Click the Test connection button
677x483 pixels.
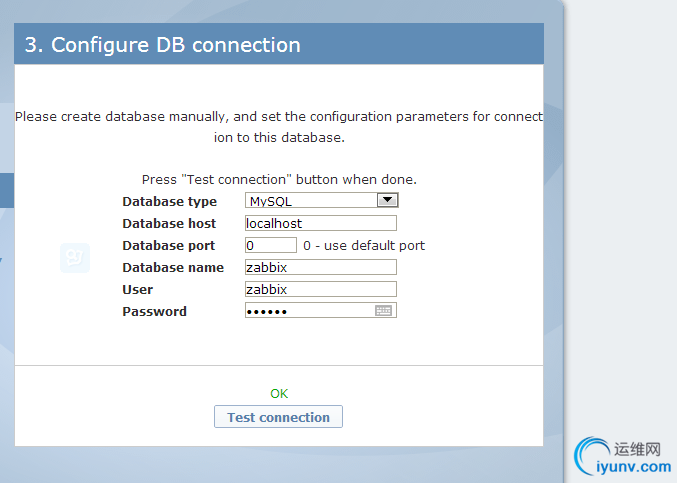coord(278,417)
